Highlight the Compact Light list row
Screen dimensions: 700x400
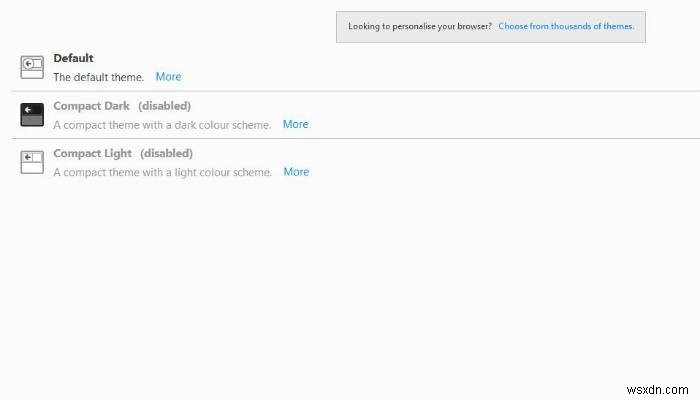[450, 162]
